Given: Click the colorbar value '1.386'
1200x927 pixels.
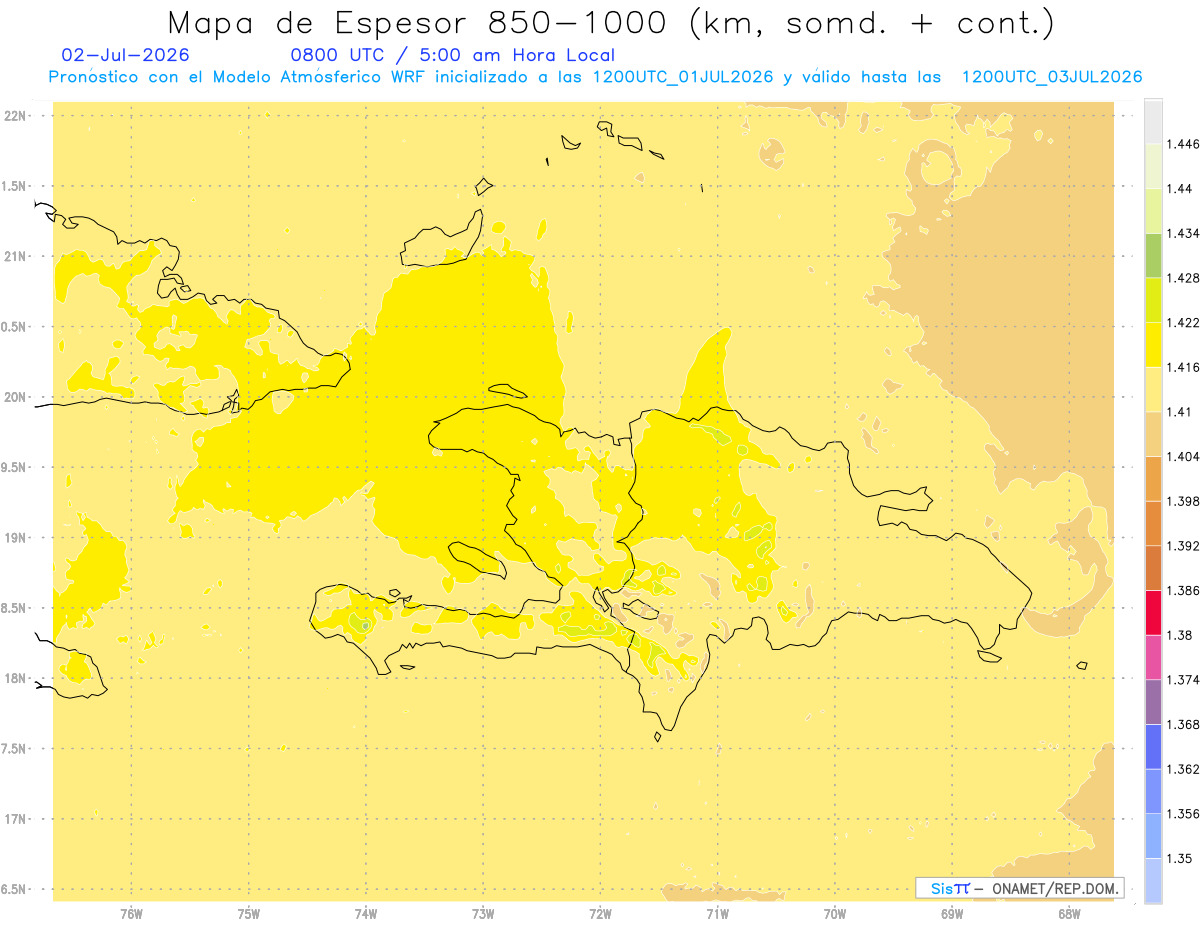Looking at the screenshot, I should pos(1184,591).
